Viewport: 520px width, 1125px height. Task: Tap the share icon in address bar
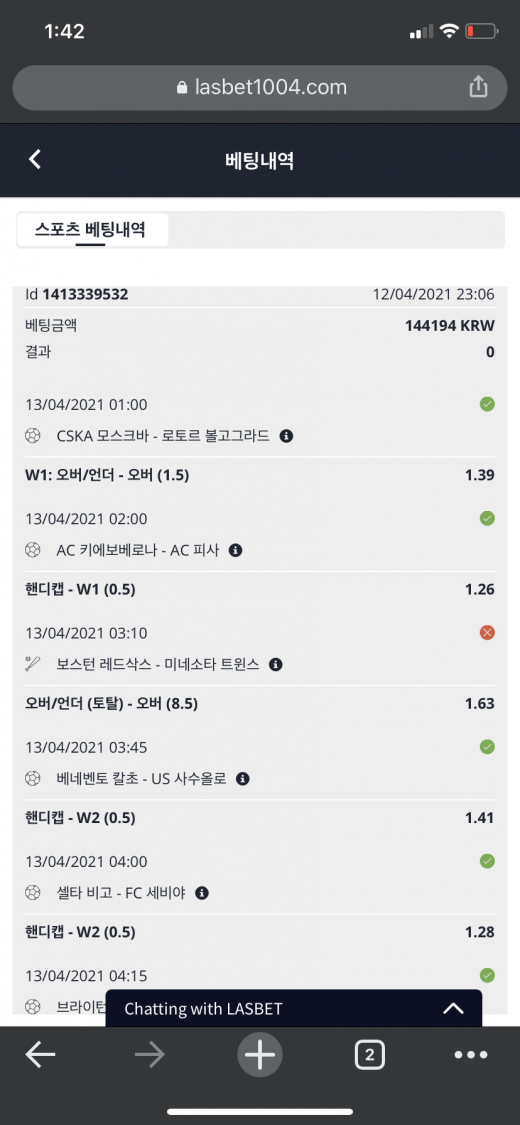pos(478,88)
